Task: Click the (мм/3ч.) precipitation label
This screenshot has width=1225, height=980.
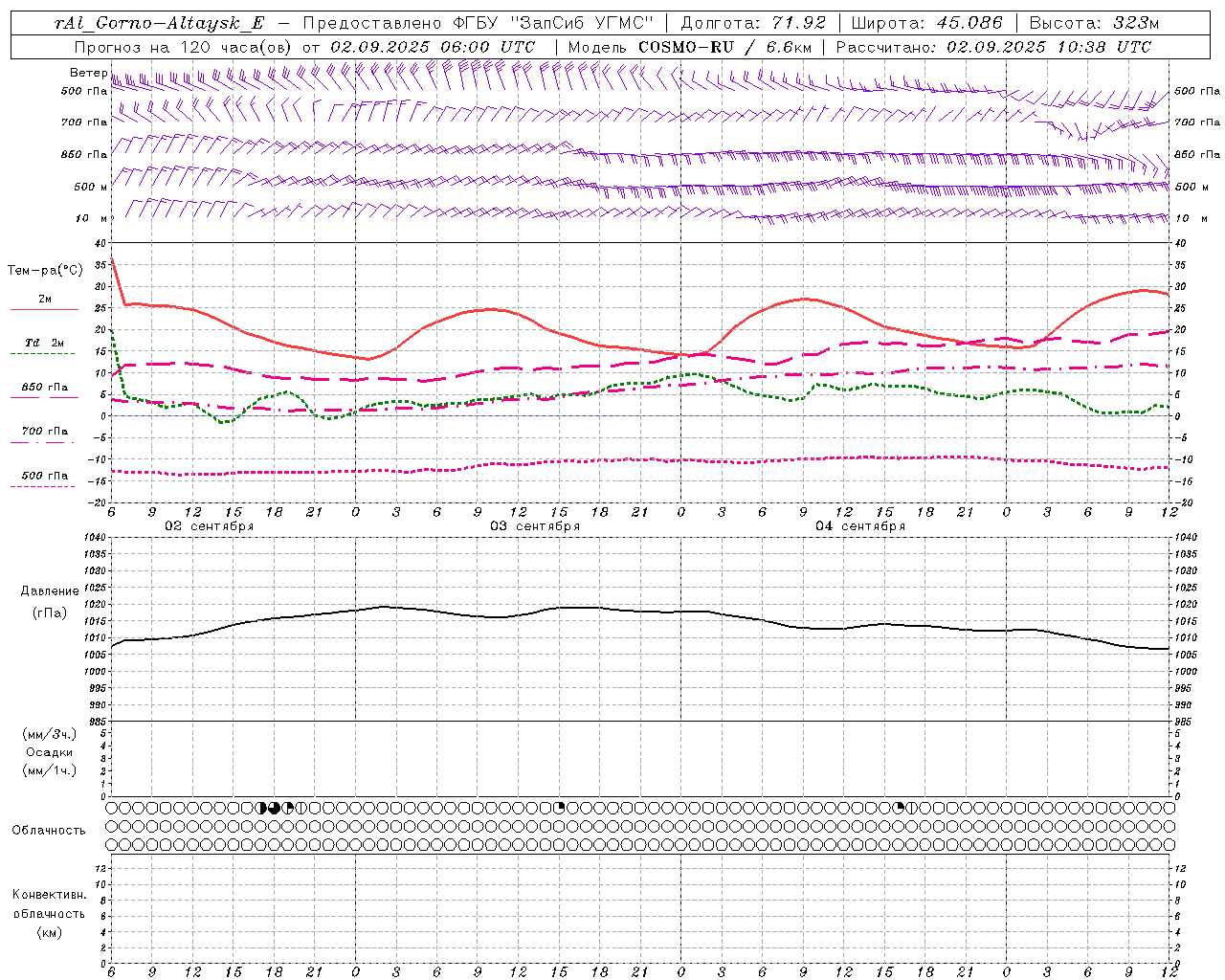Action: (50, 735)
